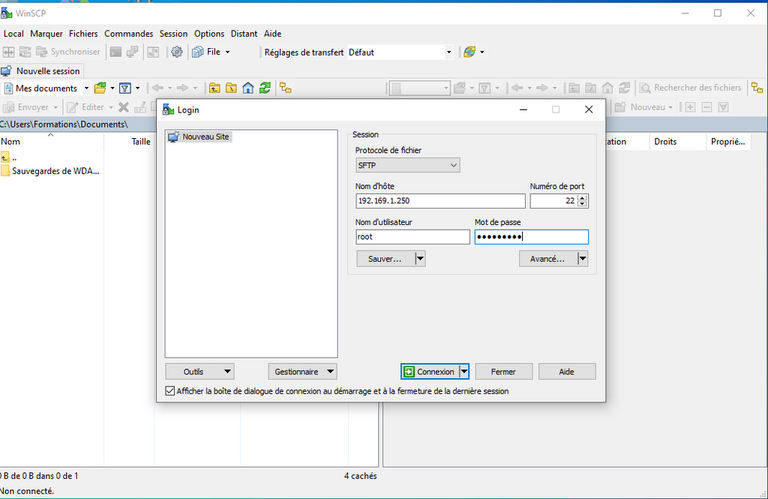The image size is (768, 499).
Task: Click the local panel filter icon
Action: click(125, 88)
